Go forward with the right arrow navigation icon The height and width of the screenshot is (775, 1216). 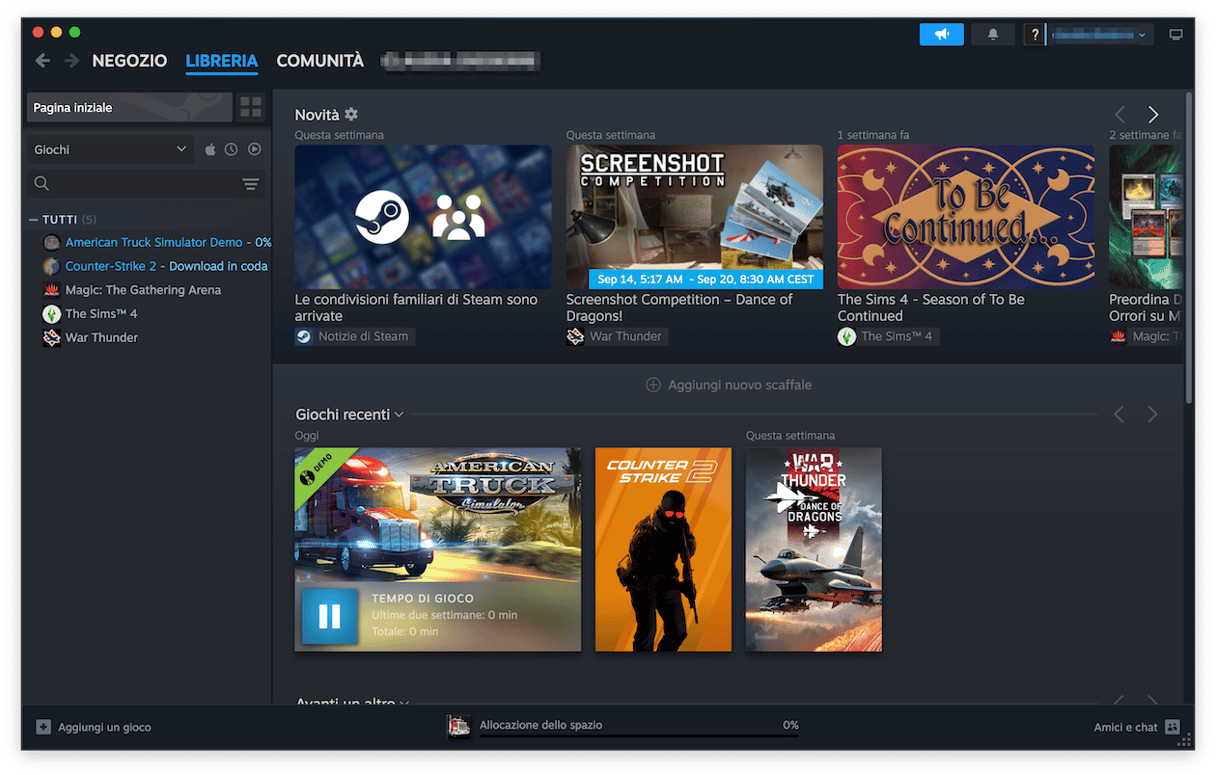pyautogui.click(x=71, y=61)
